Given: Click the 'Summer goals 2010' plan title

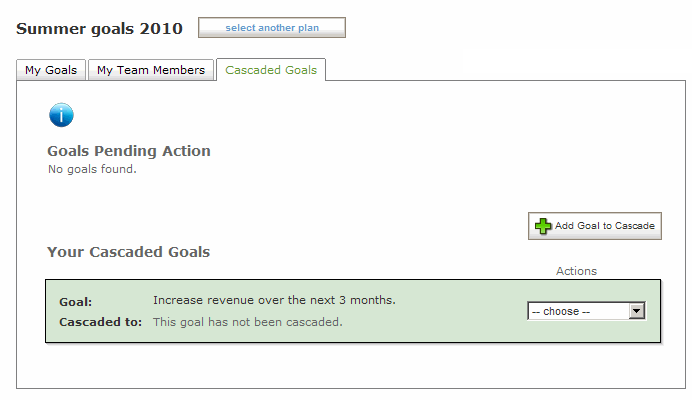Looking at the screenshot, I should tap(99, 29).
